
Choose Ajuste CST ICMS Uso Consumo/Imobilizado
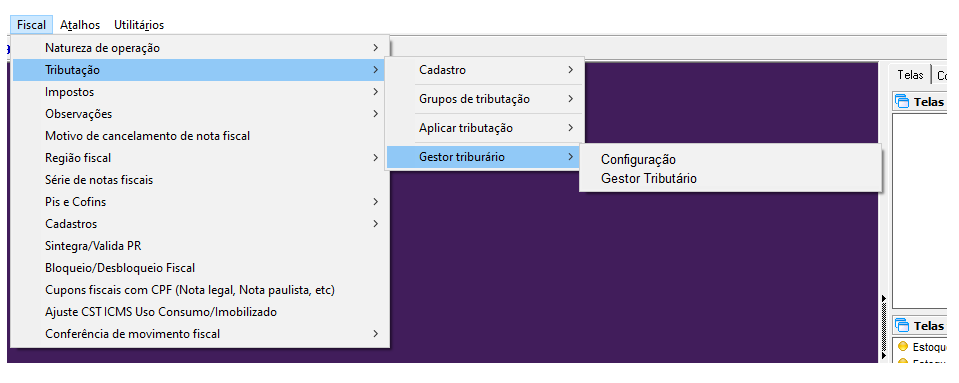tap(200, 312)
